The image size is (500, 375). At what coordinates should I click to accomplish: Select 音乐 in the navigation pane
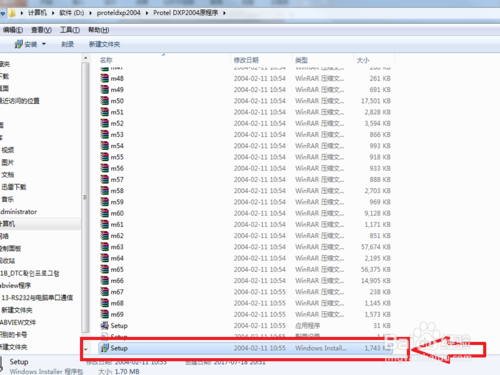coord(8,199)
